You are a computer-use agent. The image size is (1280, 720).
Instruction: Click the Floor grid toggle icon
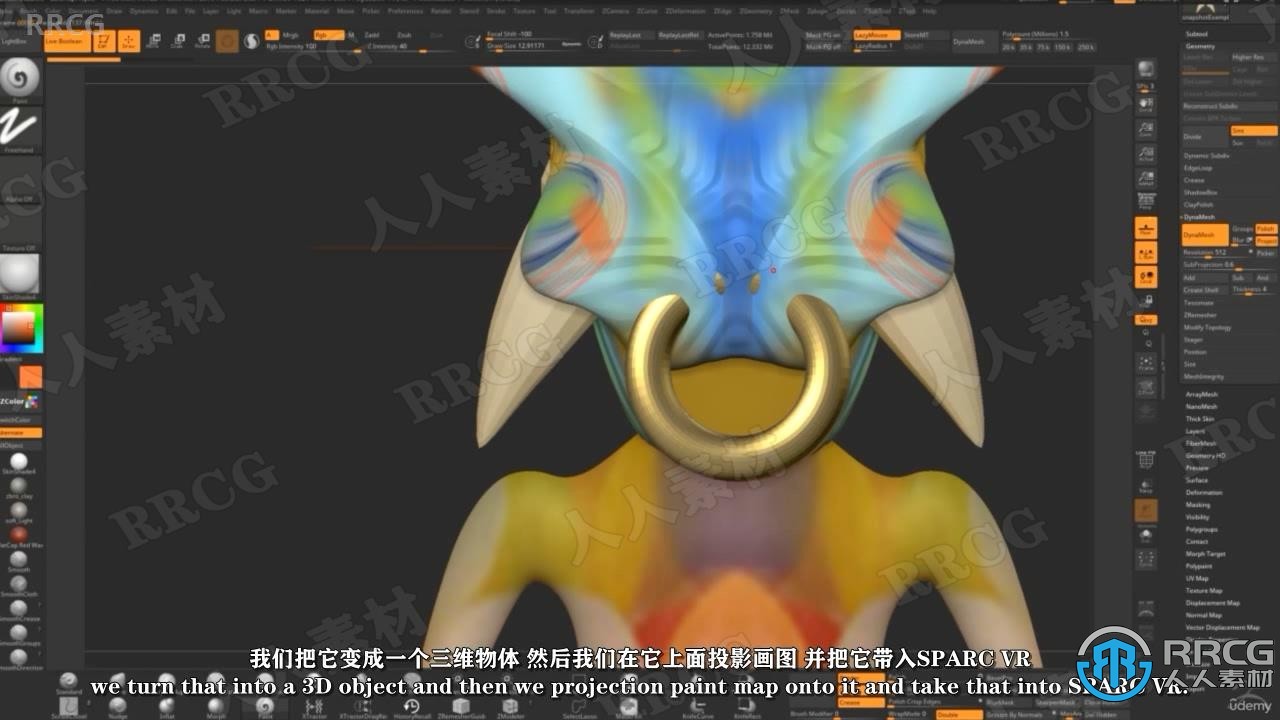point(1146,228)
